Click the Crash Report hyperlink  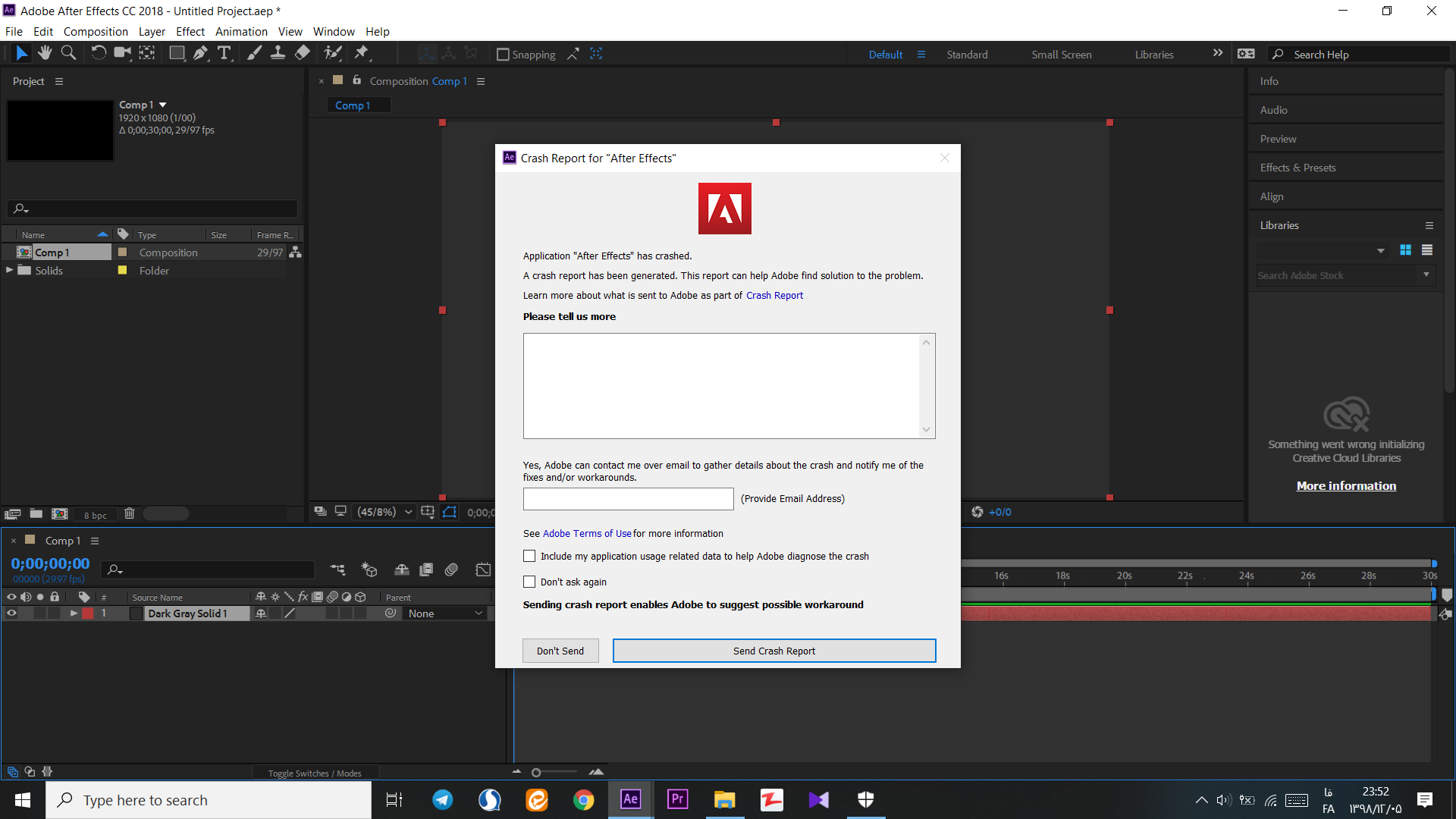774,295
